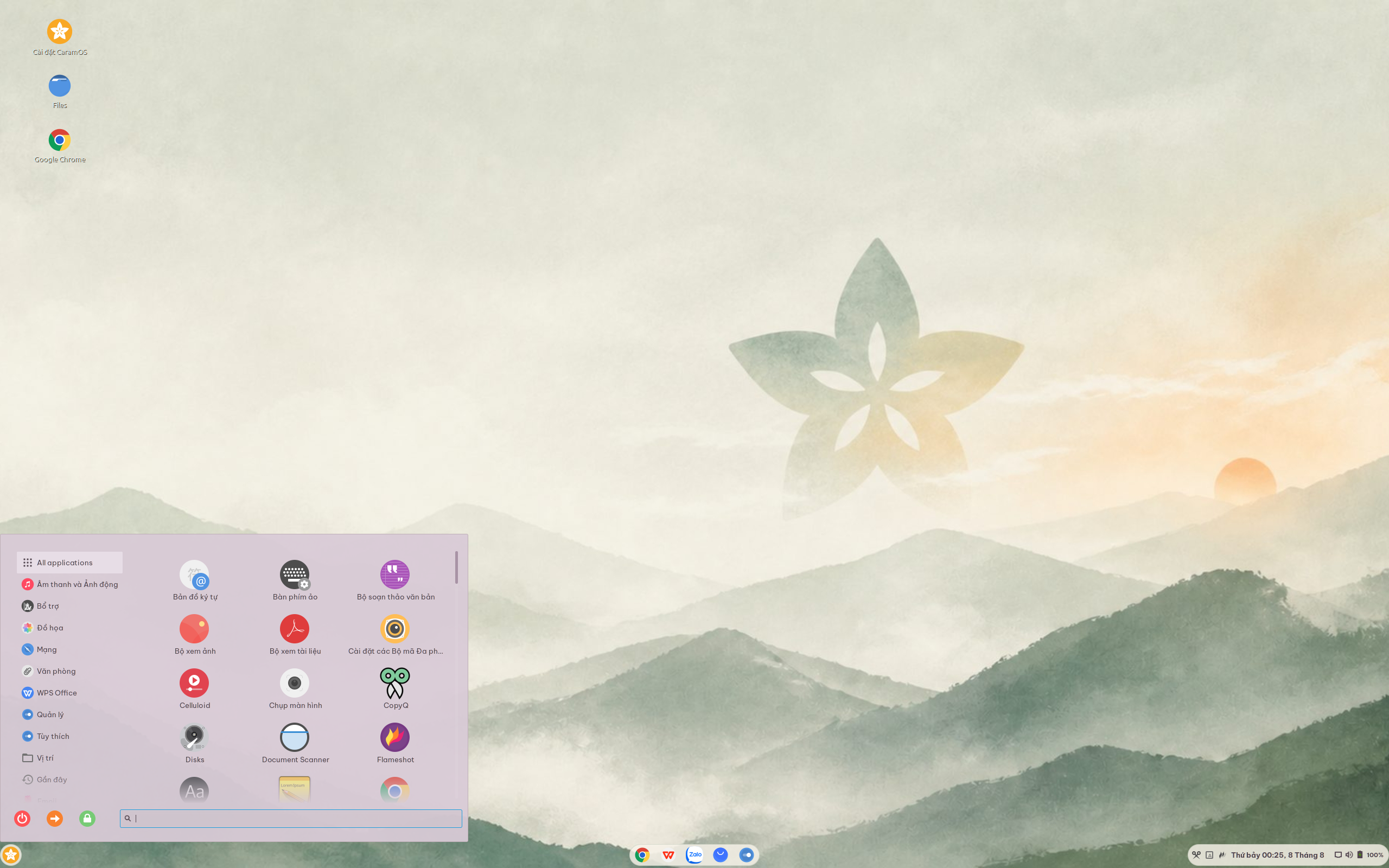Select the Vị trí places category

click(69, 758)
